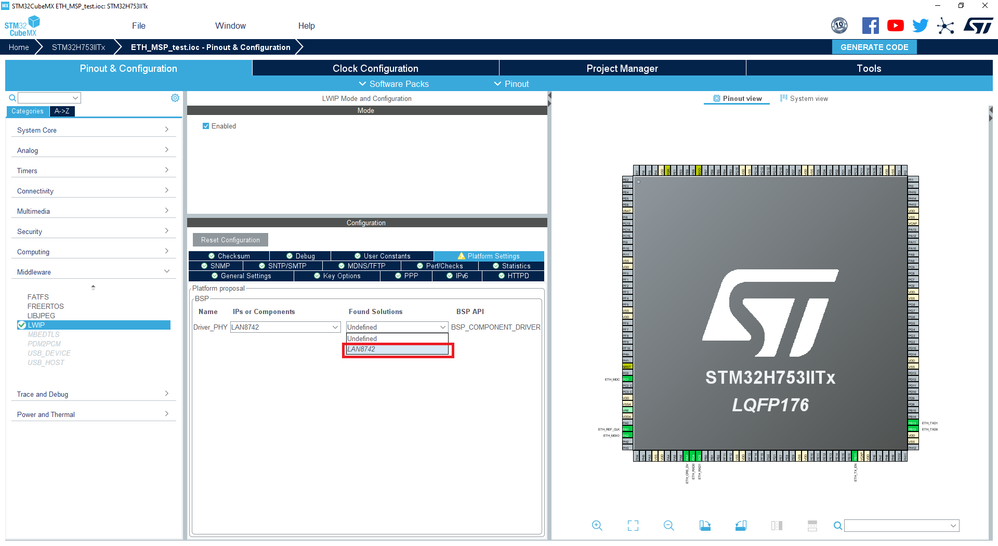This screenshot has height=546, width=998.
Task: Expand the Connectivity category
Action: point(93,191)
